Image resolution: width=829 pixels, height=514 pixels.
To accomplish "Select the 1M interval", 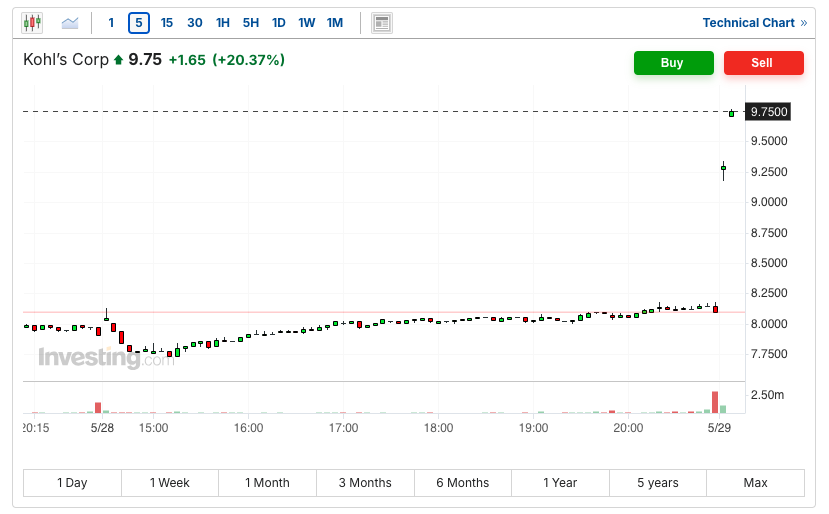I will [x=335, y=23].
